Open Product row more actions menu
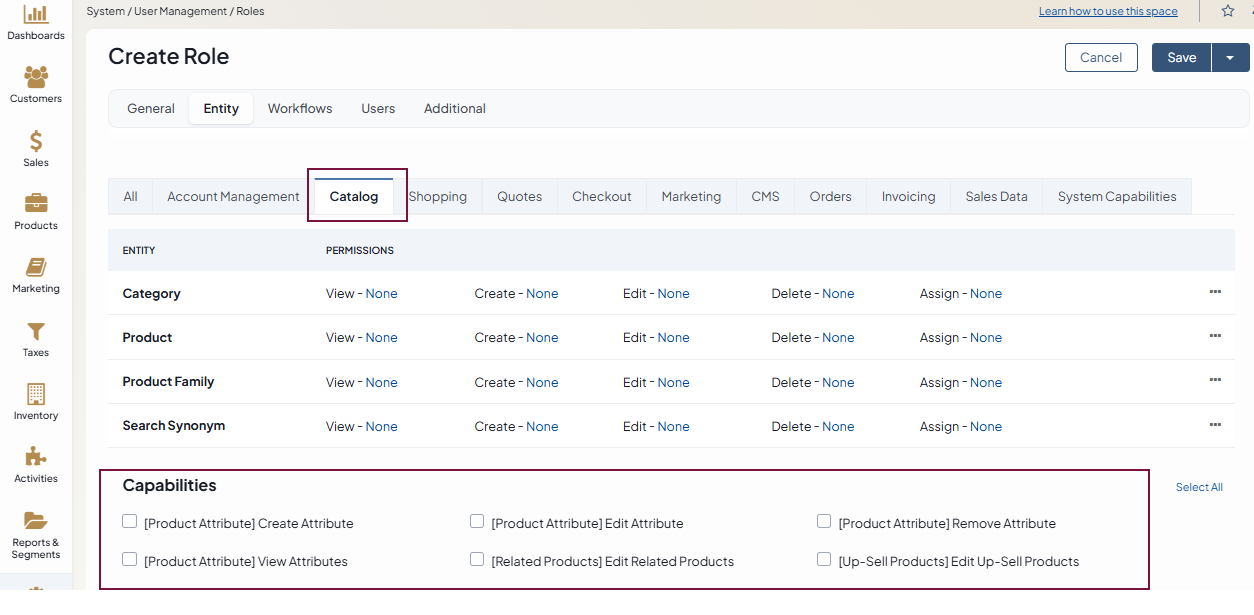 (1215, 337)
